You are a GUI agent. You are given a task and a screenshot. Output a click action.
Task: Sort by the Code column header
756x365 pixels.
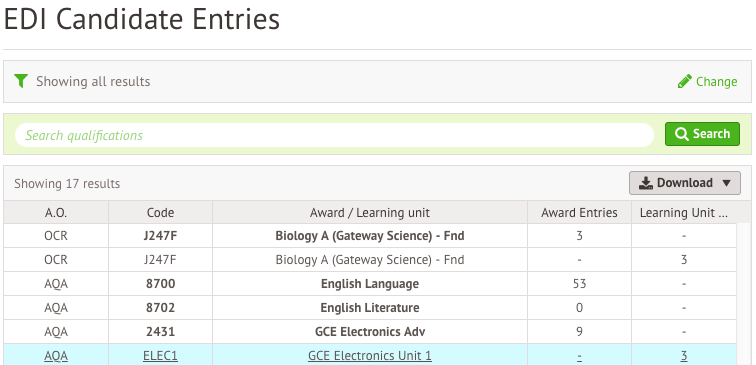tap(161, 213)
